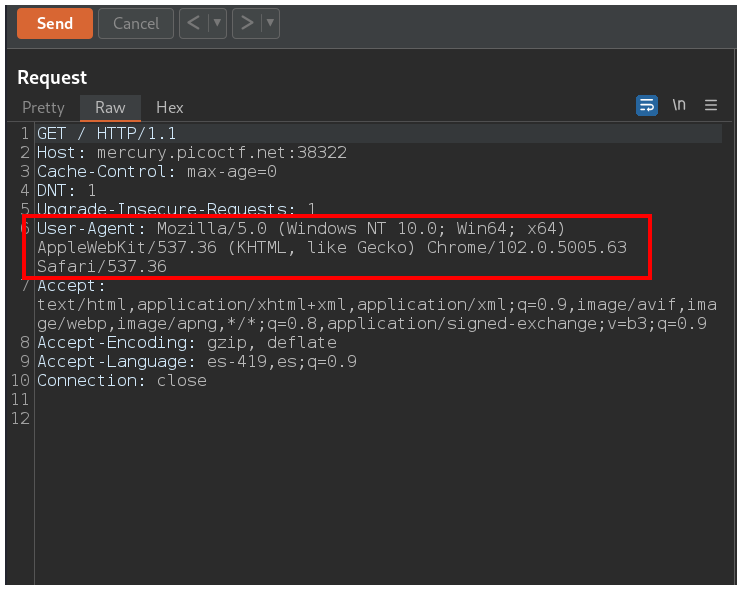742x590 pixels.
Task: Click the Connection: close header line
Action: click(121, 380)
